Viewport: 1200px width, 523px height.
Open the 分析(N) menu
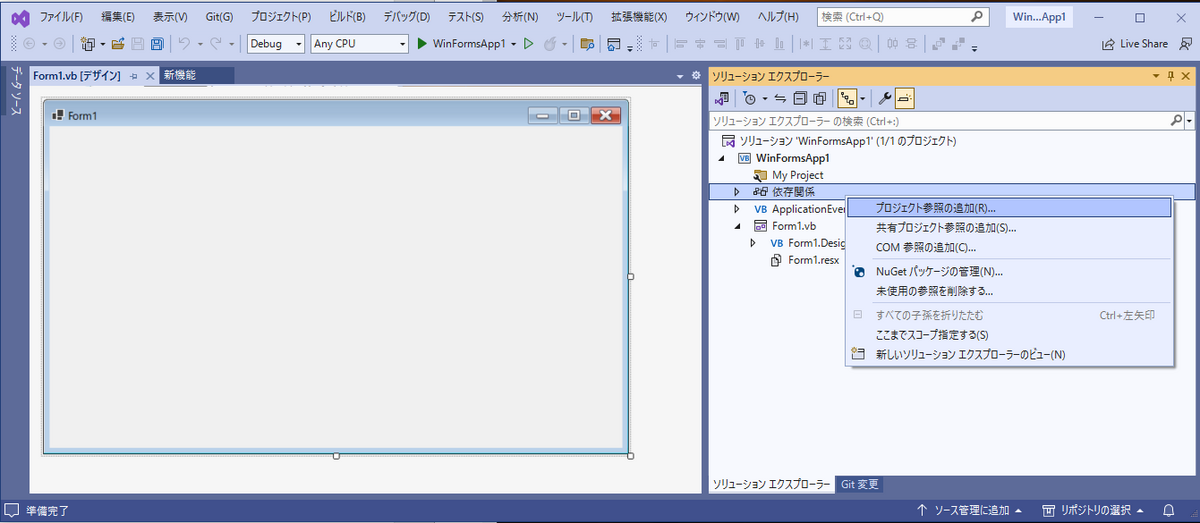(x=520, y=17)
